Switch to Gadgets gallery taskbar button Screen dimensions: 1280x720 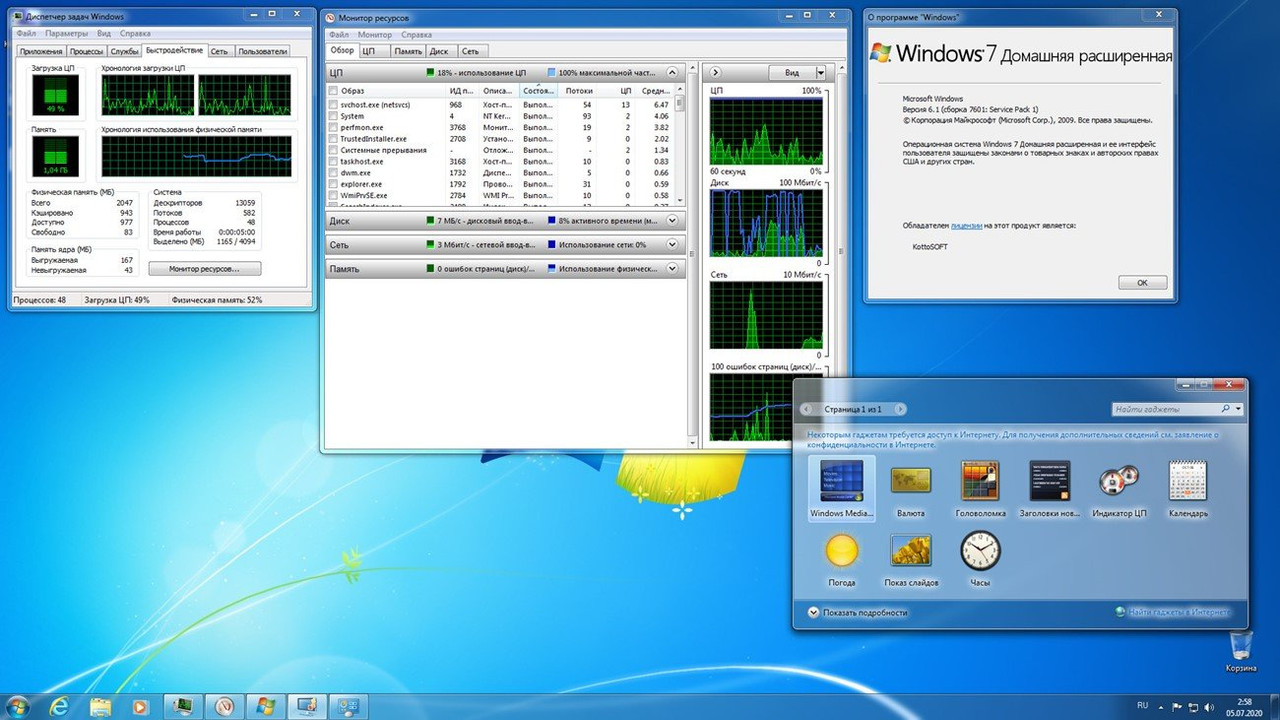tap(307, 706)
